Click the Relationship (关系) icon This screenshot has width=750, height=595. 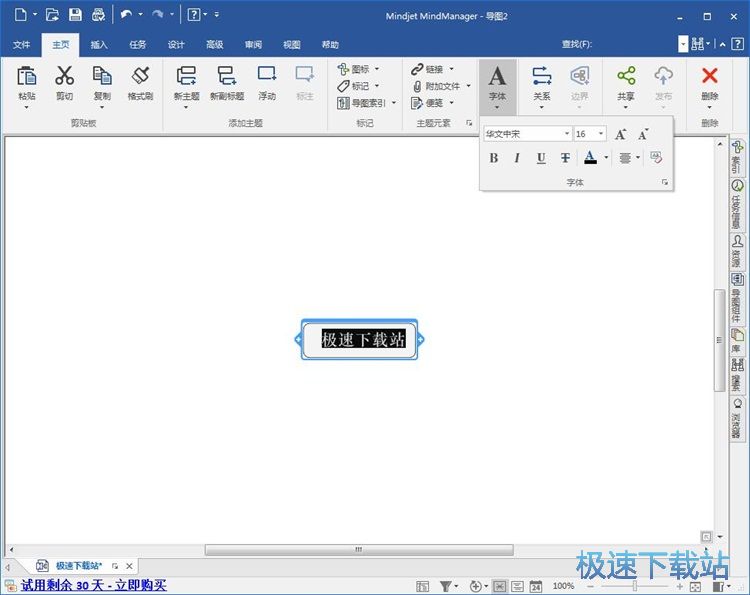541,76
